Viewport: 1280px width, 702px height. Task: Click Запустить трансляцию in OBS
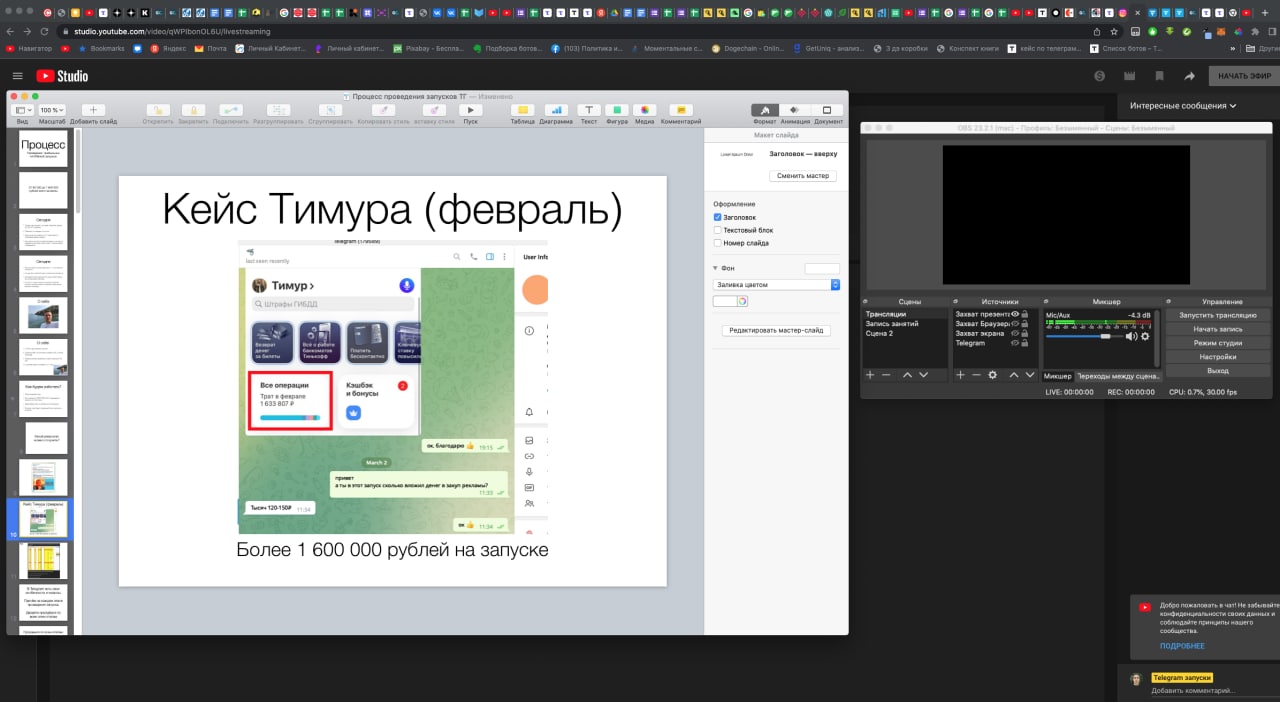point(1217,315)
